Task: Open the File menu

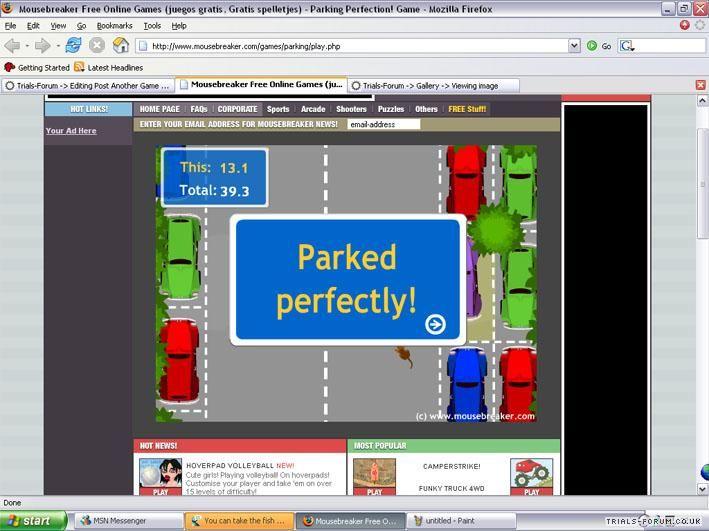Action: [10, 26]
